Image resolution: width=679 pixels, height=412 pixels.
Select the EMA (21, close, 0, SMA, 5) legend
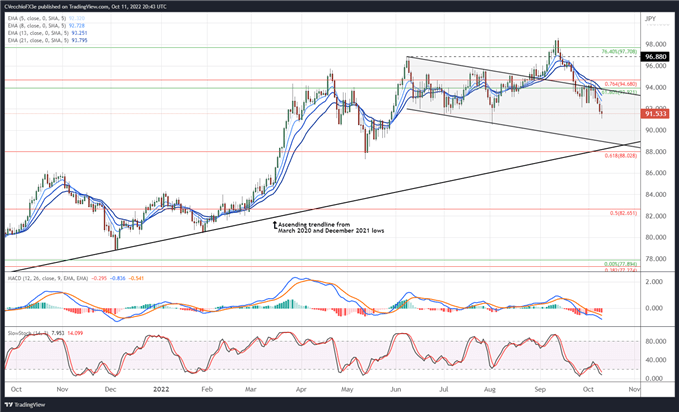pos(37,40)
